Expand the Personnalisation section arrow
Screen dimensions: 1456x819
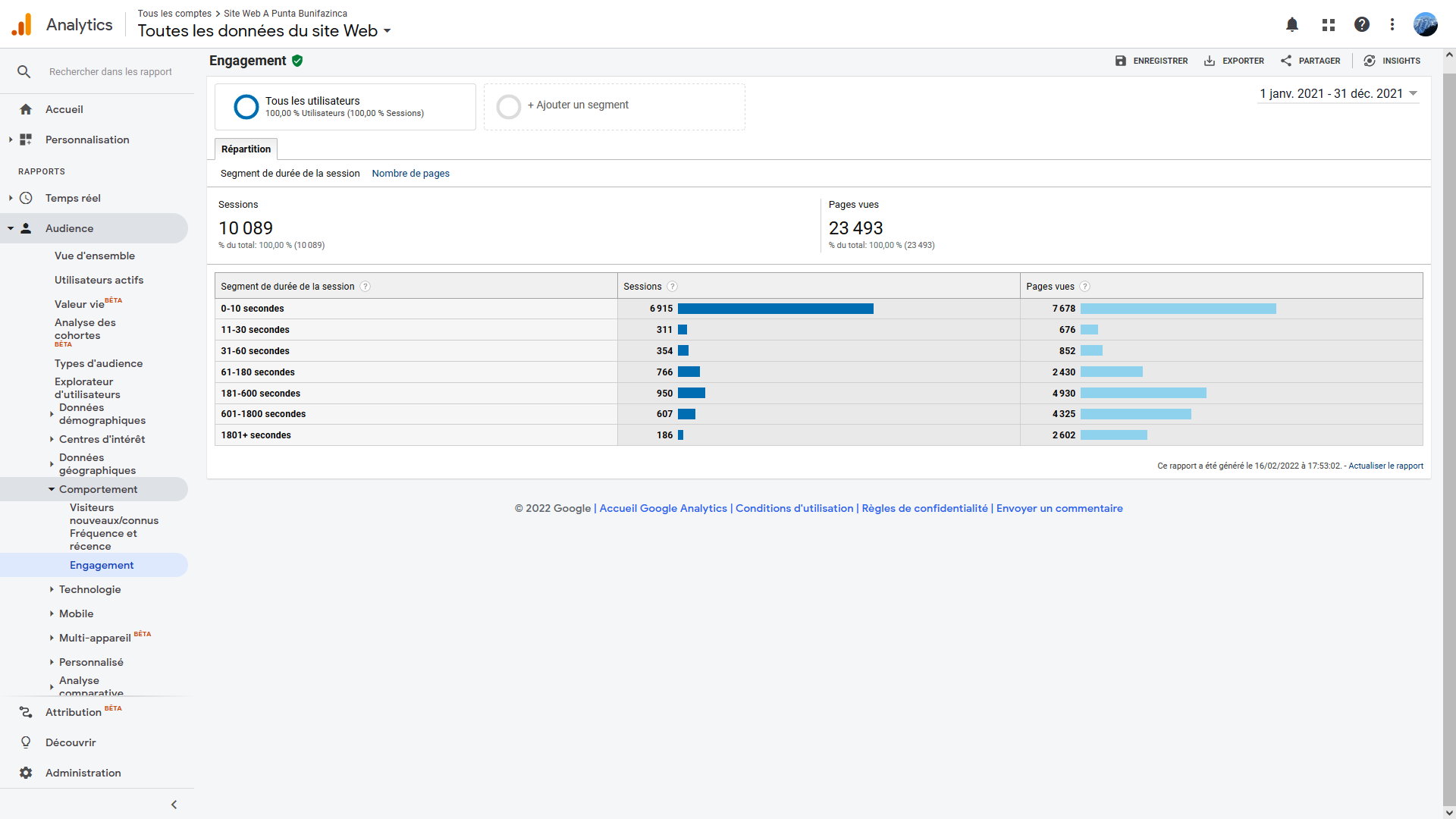click(x=11, y=140)
